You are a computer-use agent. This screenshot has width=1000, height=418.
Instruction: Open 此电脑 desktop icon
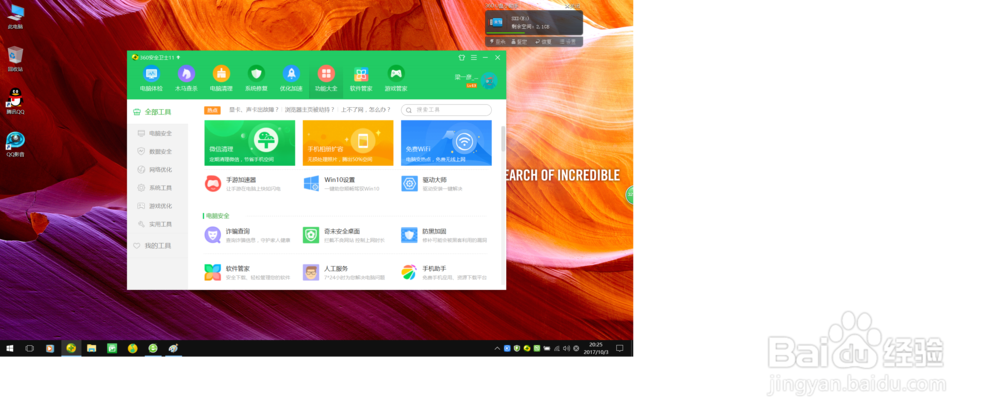[15, 16]
